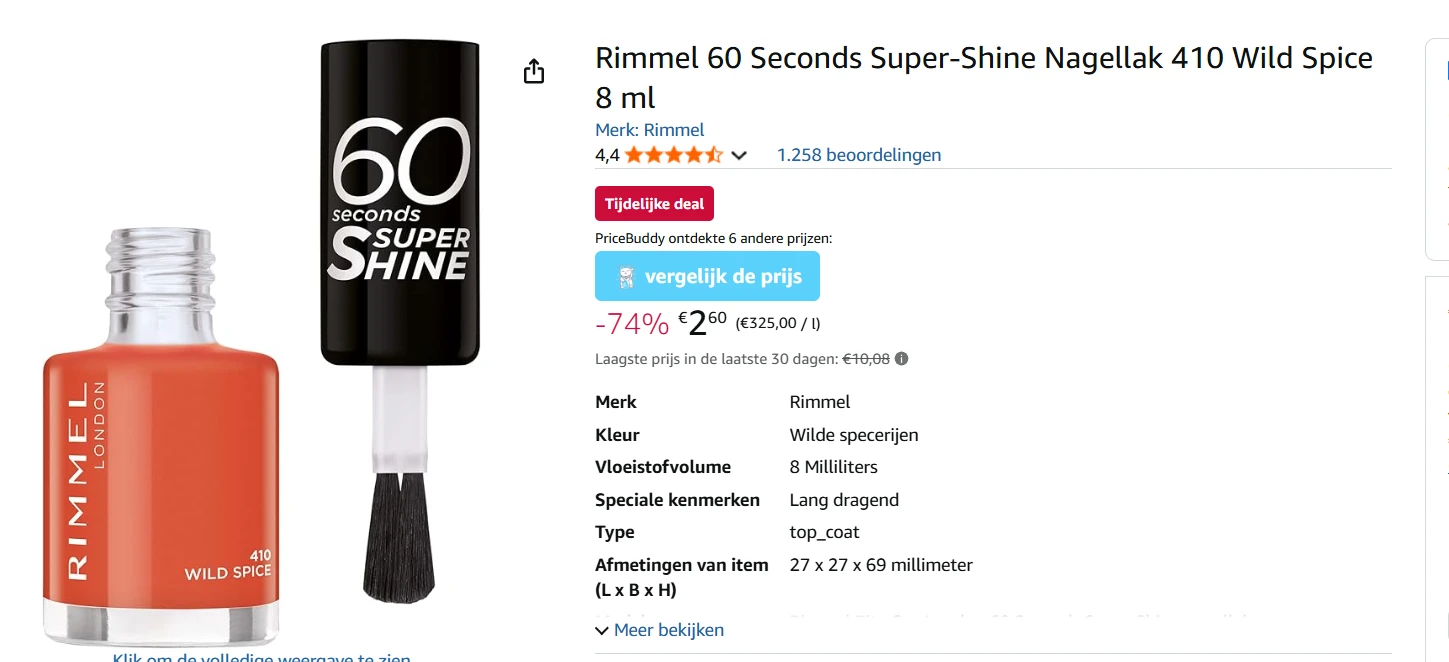Screen dimensions: 1449x662
Task: Click the Wilde specerijen colour value
Action: tap(854, 435)
